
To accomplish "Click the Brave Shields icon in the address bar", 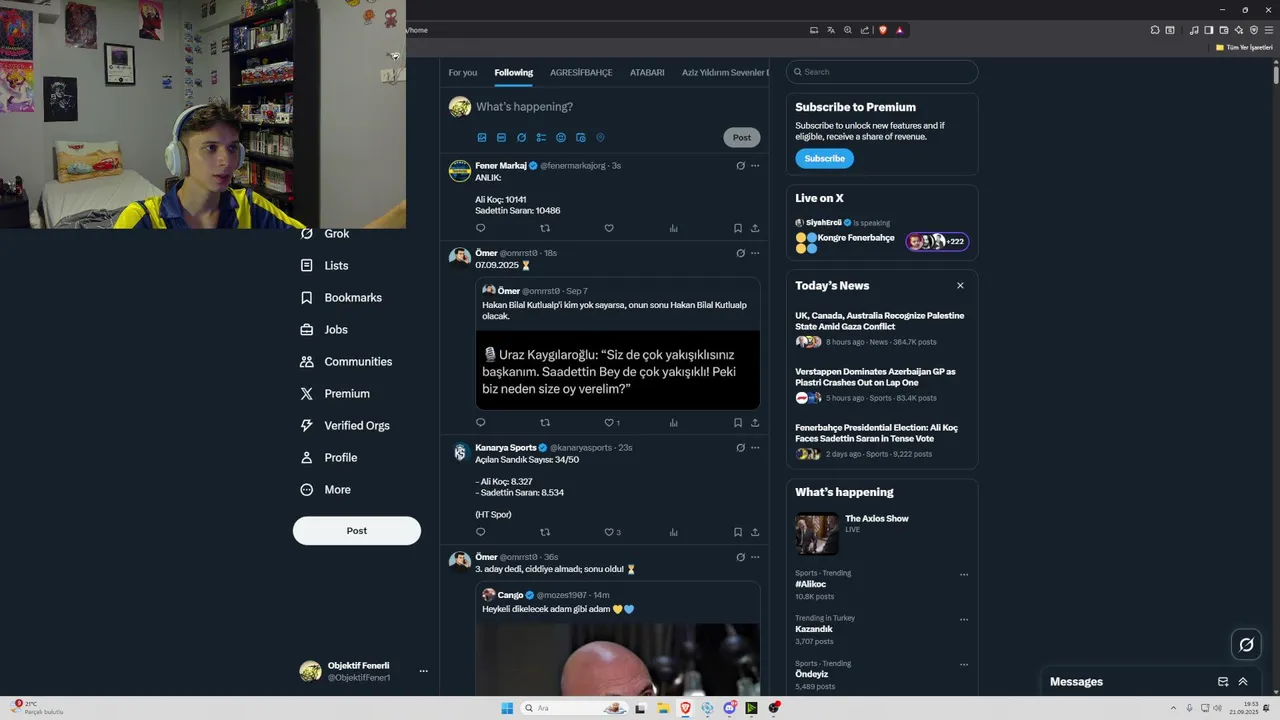I will point(883,30).
